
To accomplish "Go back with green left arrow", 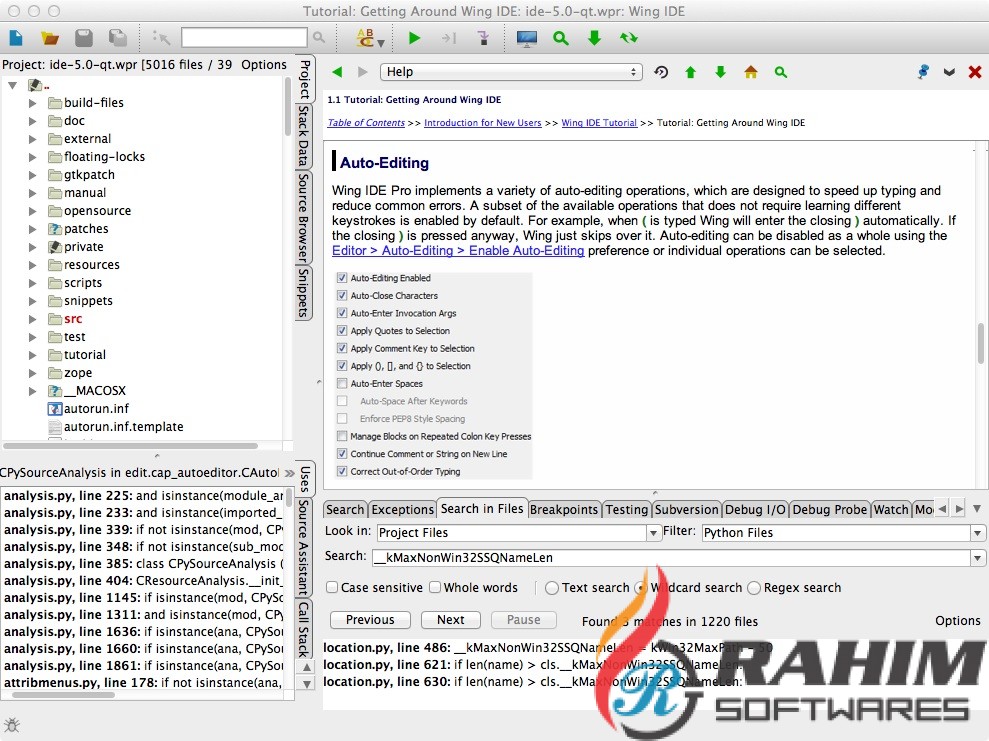I will 337,72.
